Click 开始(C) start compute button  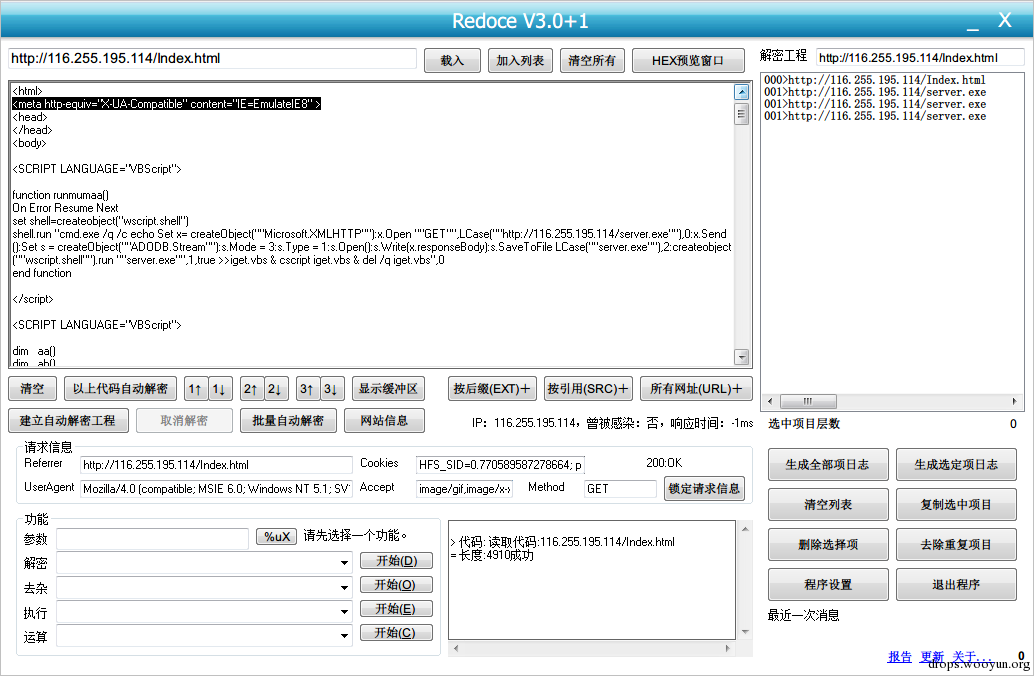tap(396, 632)
